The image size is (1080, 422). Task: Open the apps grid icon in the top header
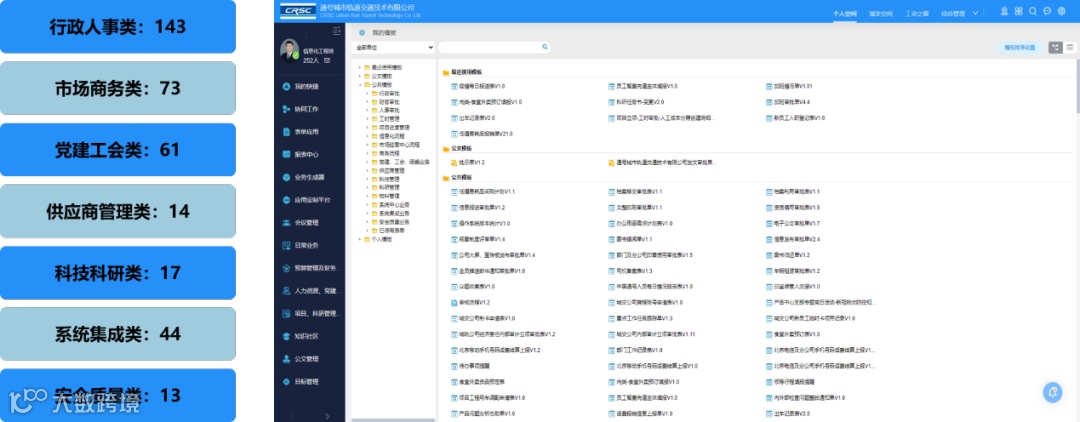coord(1019,11)
